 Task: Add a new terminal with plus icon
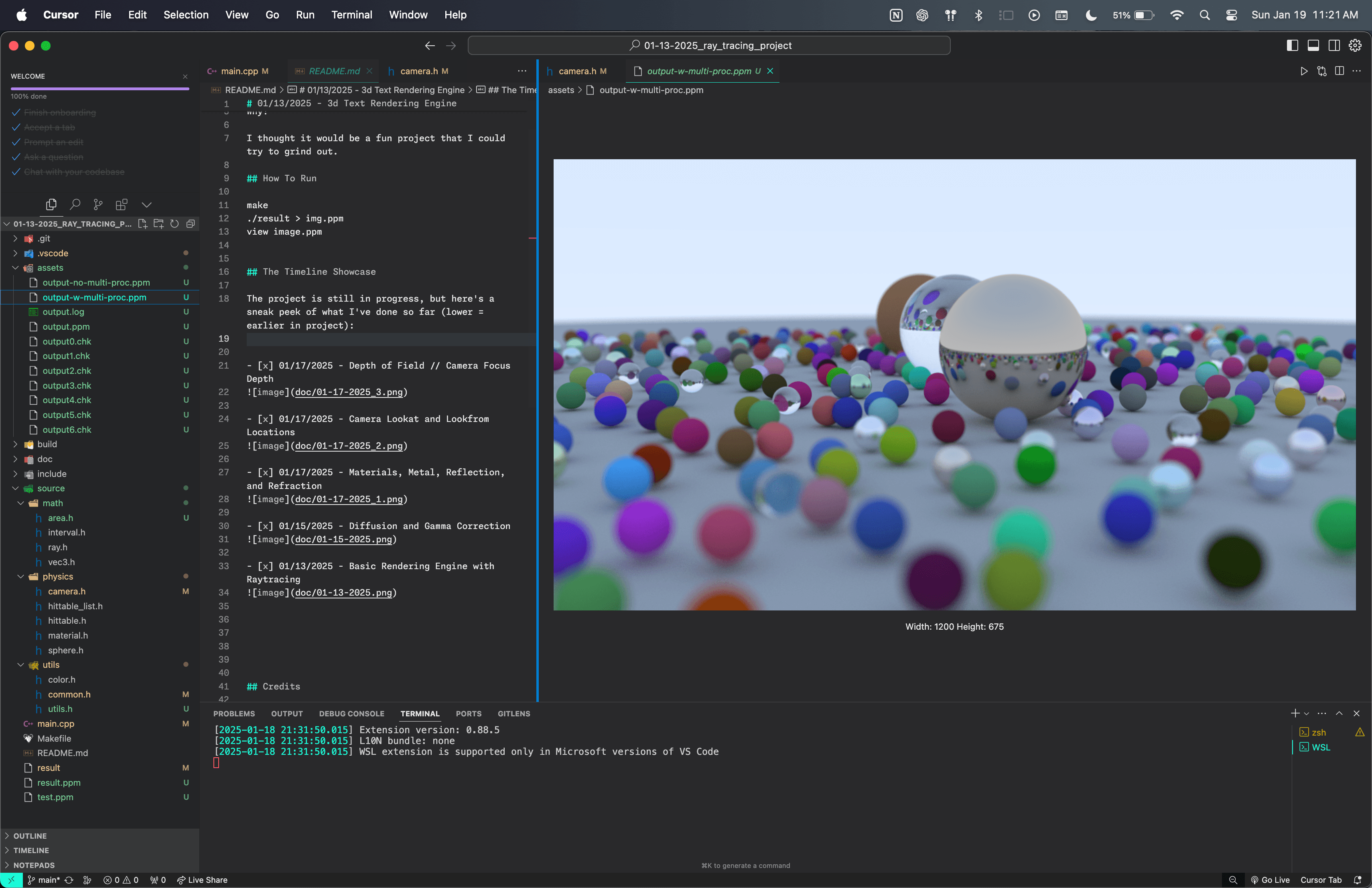point(1295,714)
